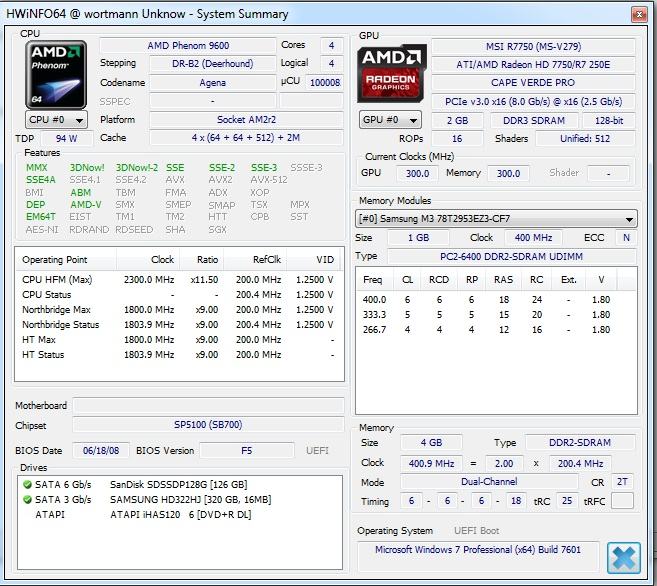Screen dimensions: 657x586
Task: Click the Socket AM2r2 platform field
Action: click(x=246, y=120)
